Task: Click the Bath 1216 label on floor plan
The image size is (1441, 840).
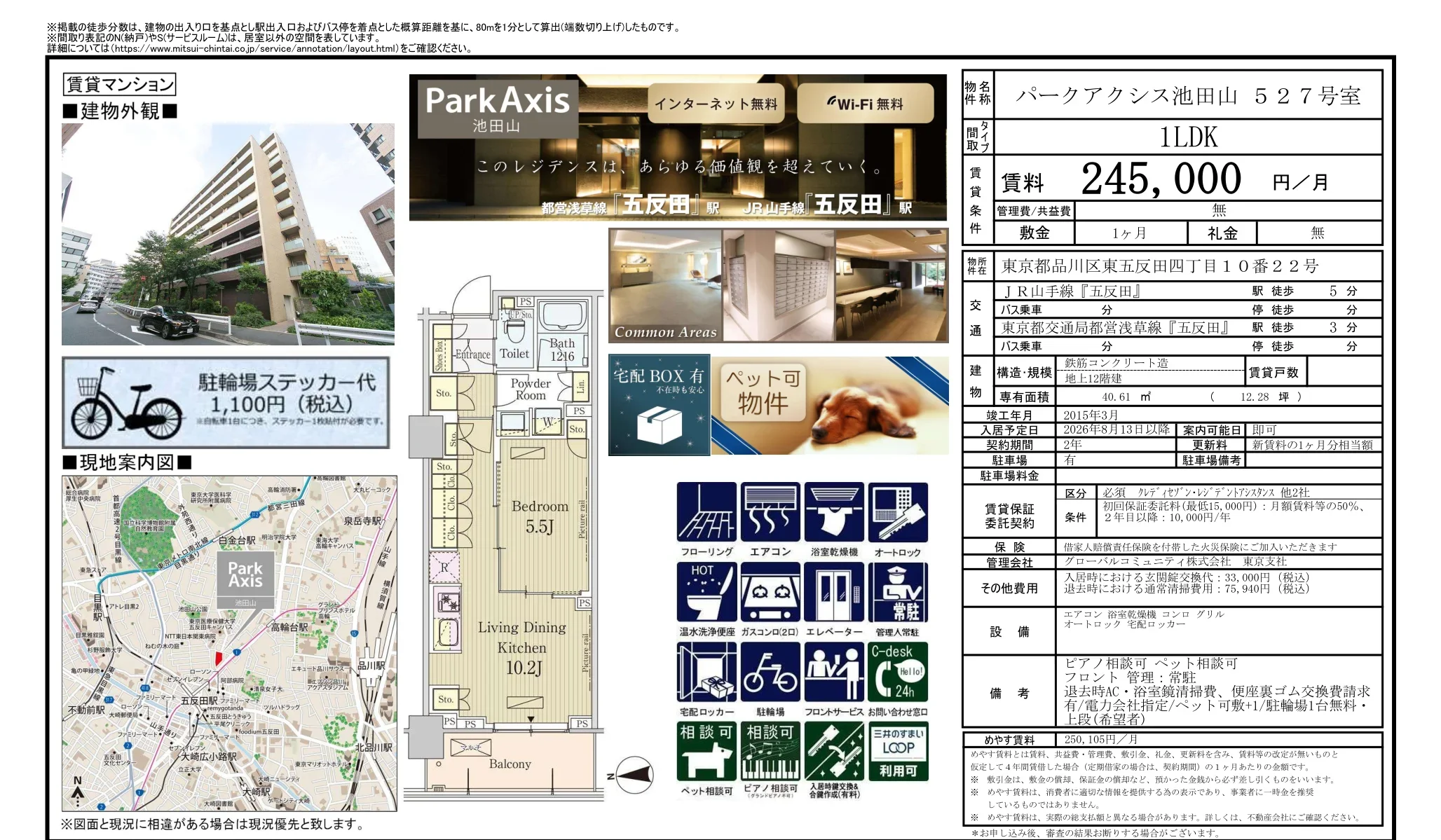Action: coord(562,350)
